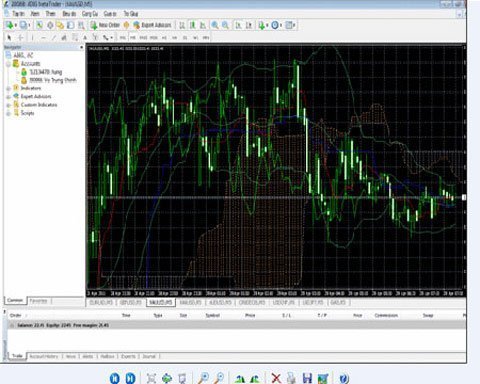Switch chart to bar chart type
The image size is (480, 384).
tap(182, 25)
